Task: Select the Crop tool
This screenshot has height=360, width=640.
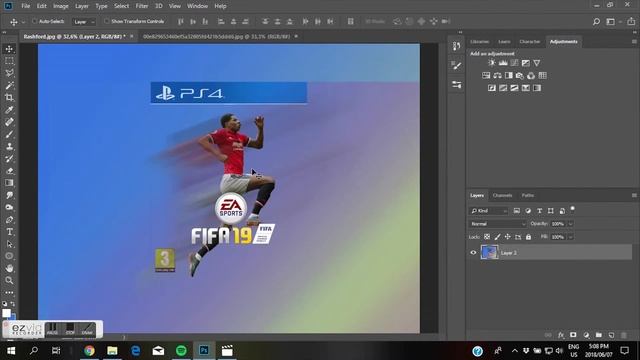Action: click(x=9, y=98)
